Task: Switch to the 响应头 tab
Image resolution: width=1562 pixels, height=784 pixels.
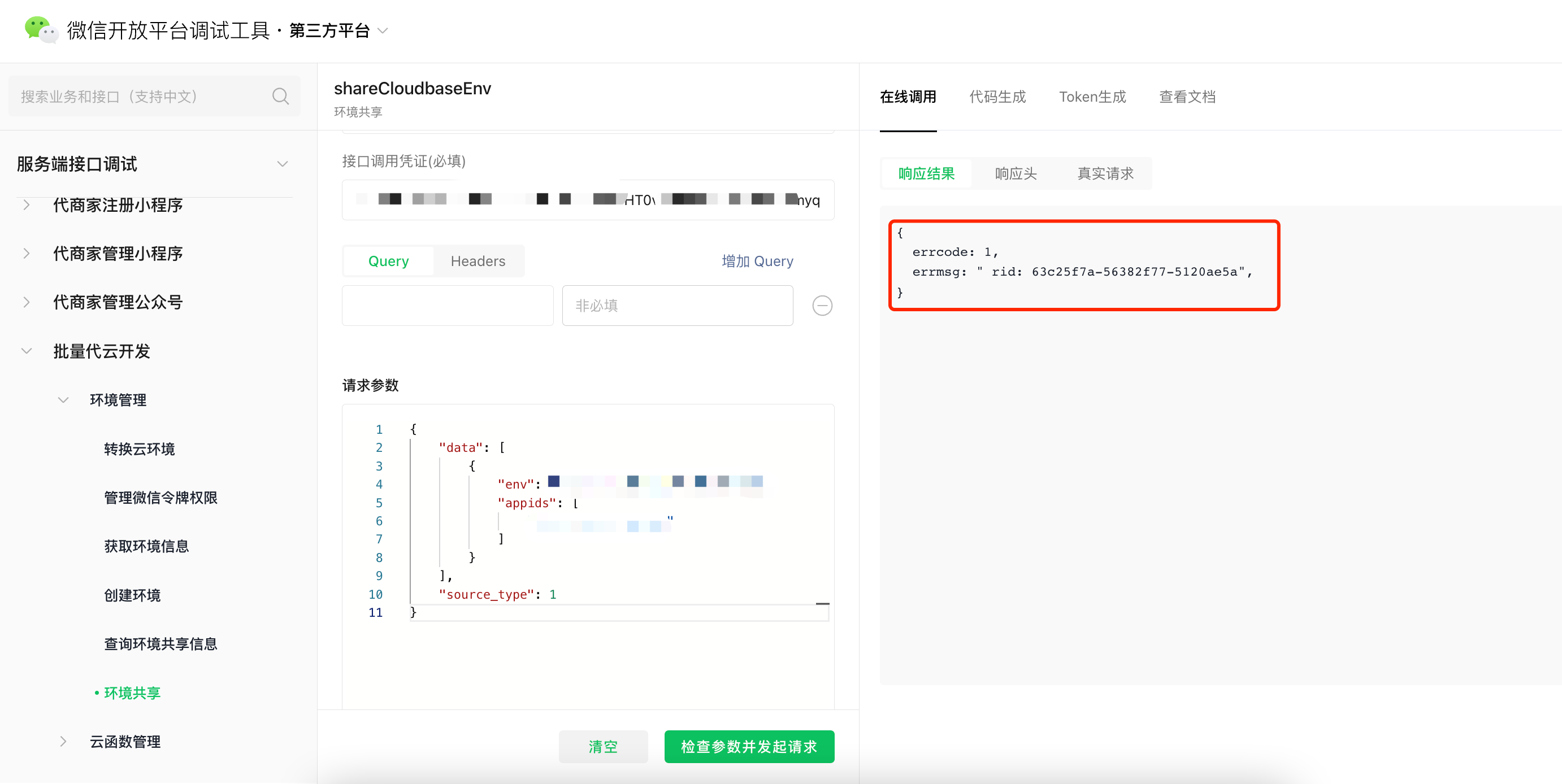Action: [x=1016, y=174]
